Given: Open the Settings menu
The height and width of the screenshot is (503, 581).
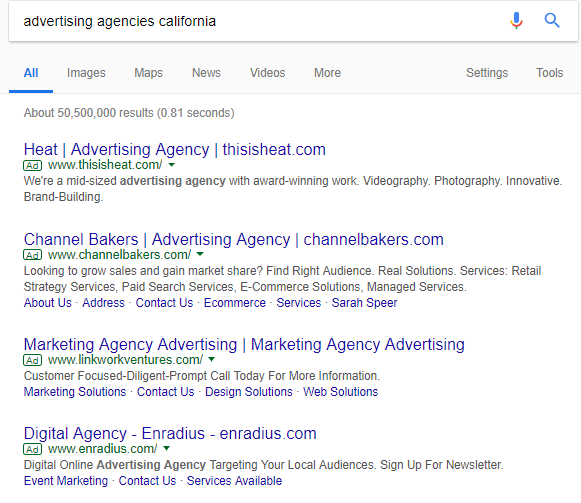Looking at the screenshot, I should click(x=487, y=73).
